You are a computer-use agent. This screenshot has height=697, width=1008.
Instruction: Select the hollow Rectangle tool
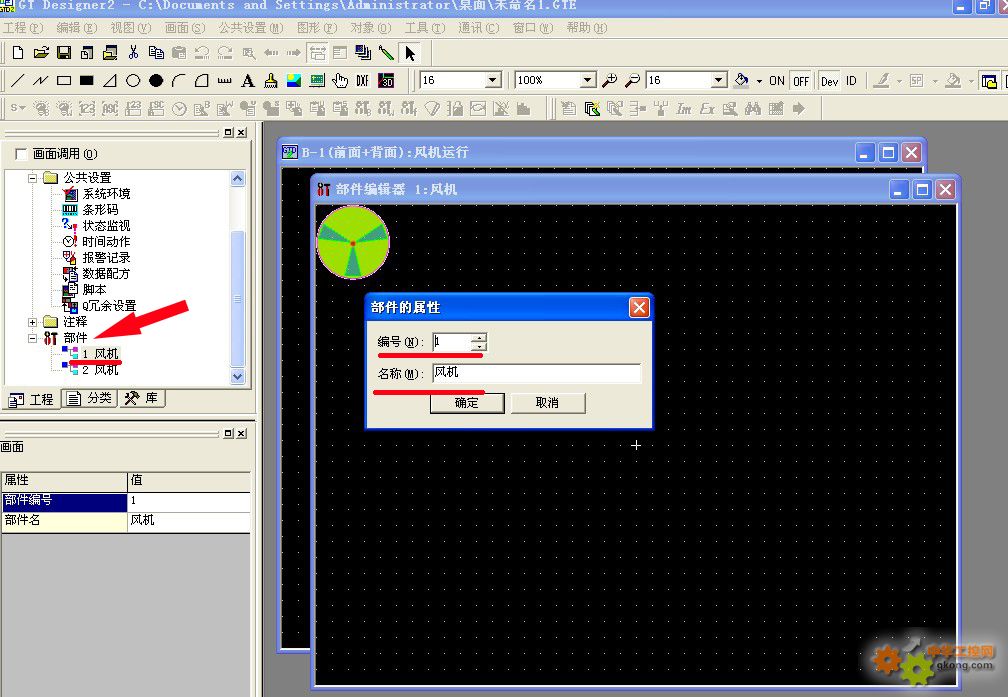(64, 81)
